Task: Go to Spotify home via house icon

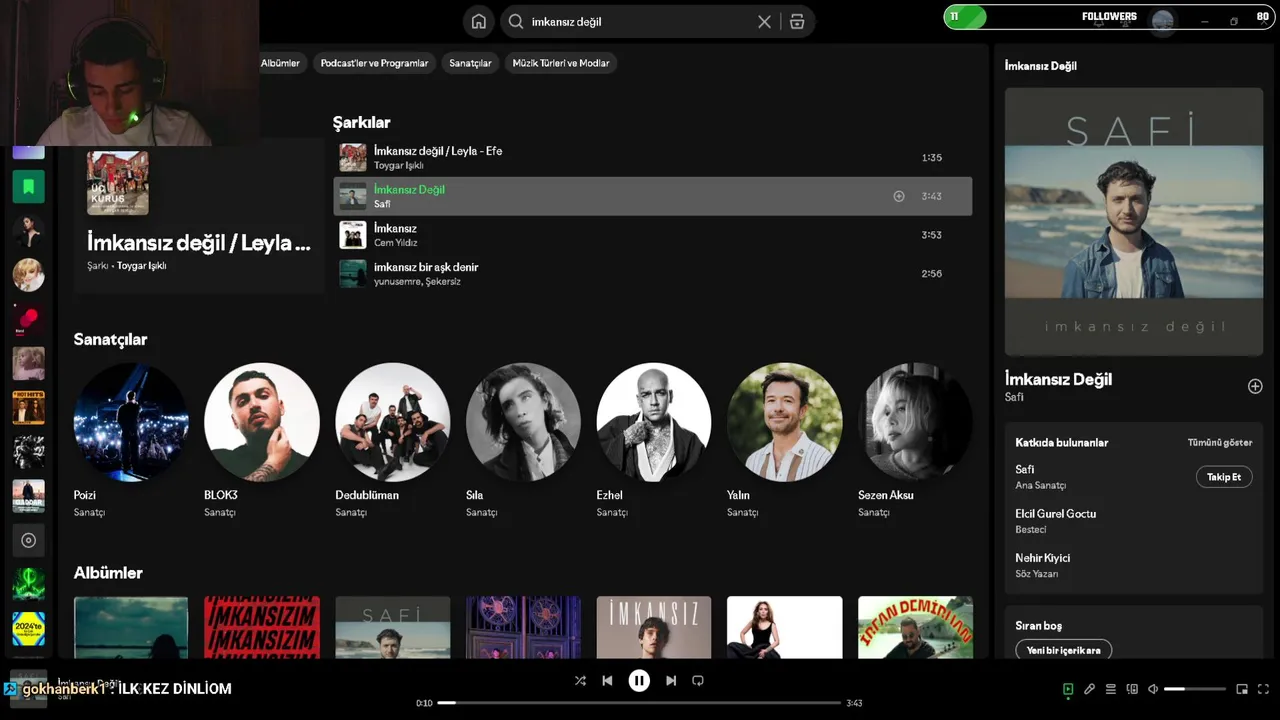Action: tap(479, 22)
